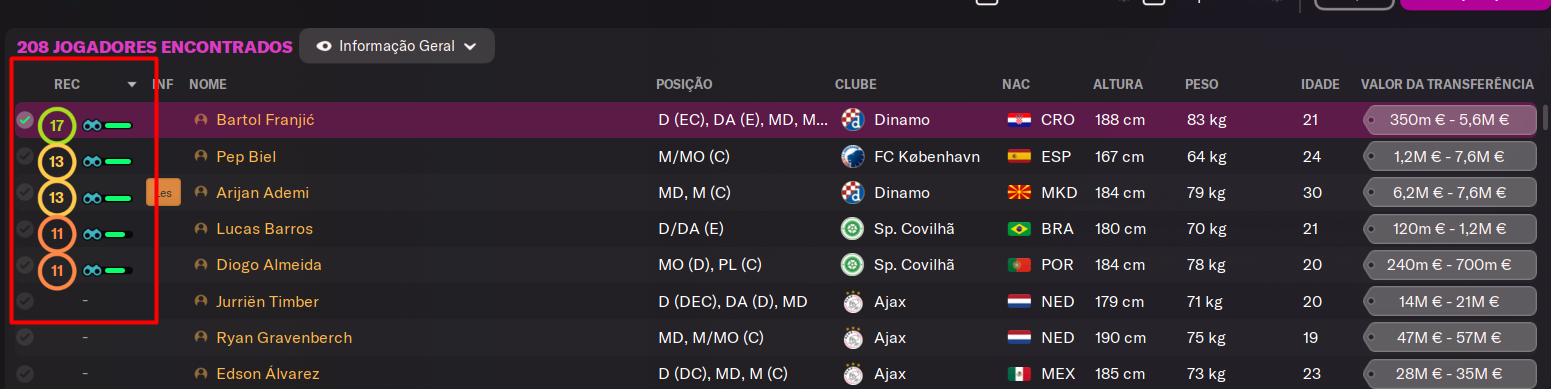
Task: Click the REC column sort arrow
Action: click(x=132, y=85)
